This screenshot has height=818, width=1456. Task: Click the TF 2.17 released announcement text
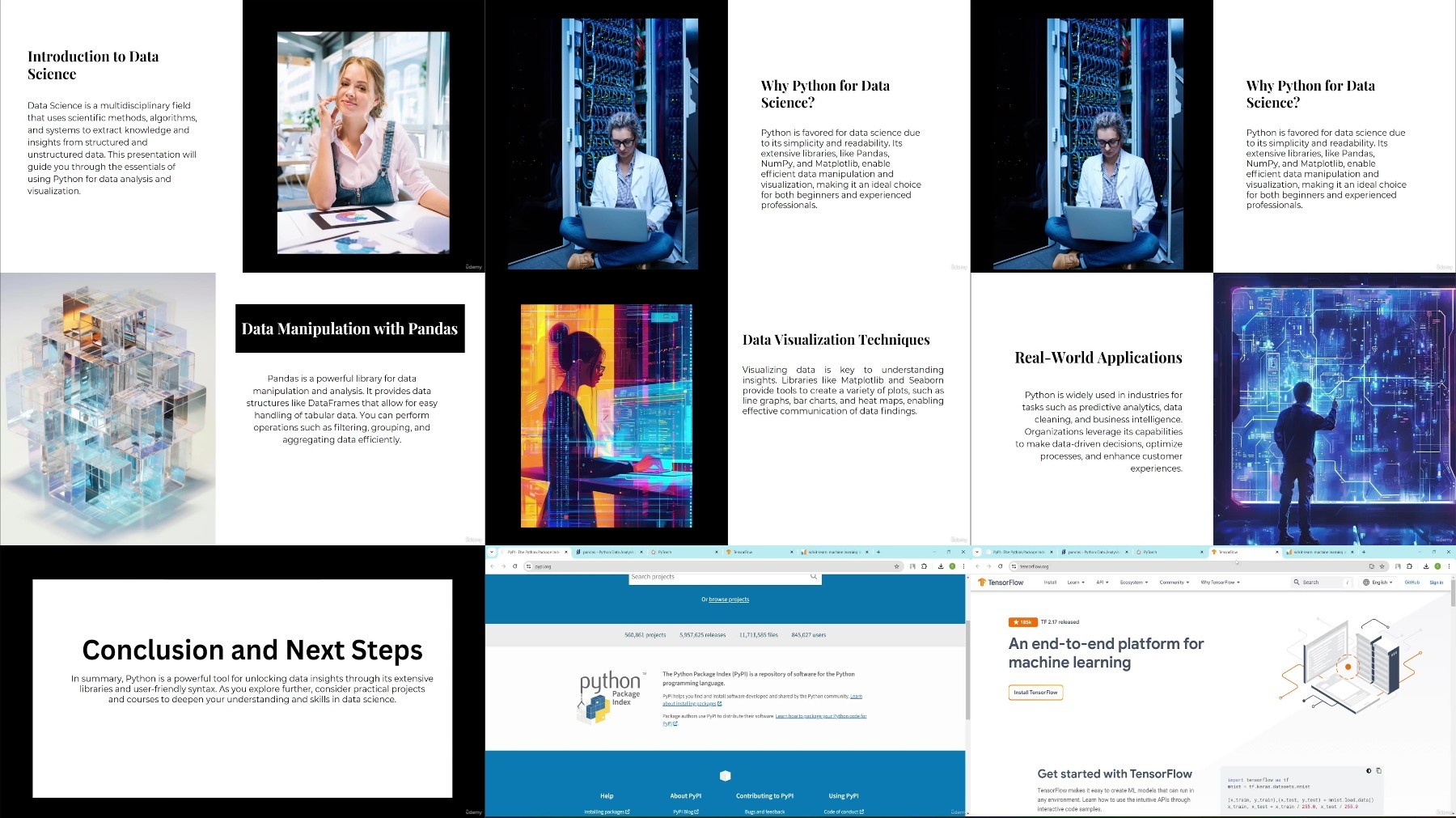pyautogui.click(x=1060, y=622)
